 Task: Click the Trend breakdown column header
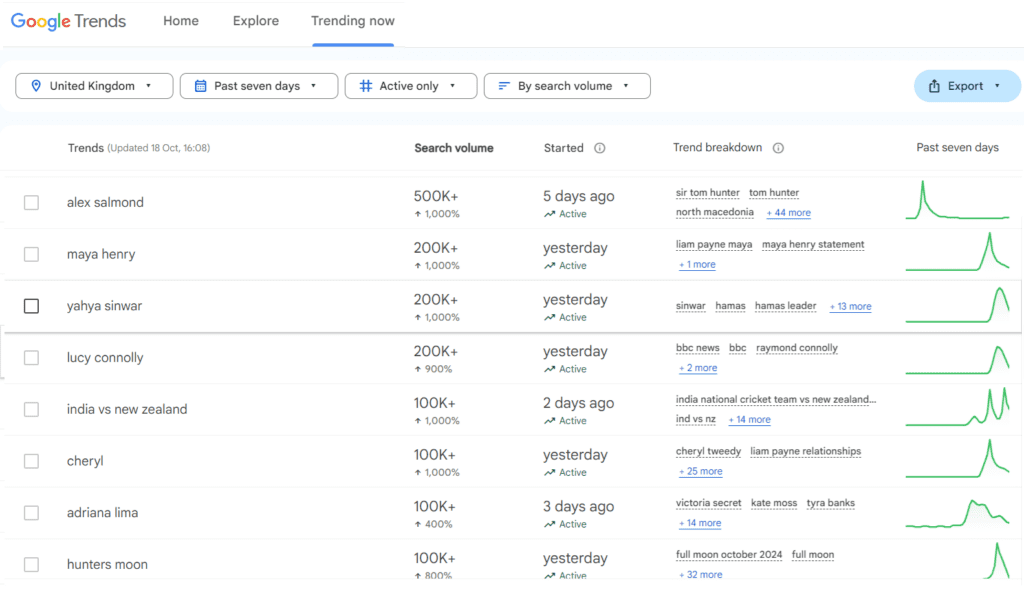tap(717, 148)
